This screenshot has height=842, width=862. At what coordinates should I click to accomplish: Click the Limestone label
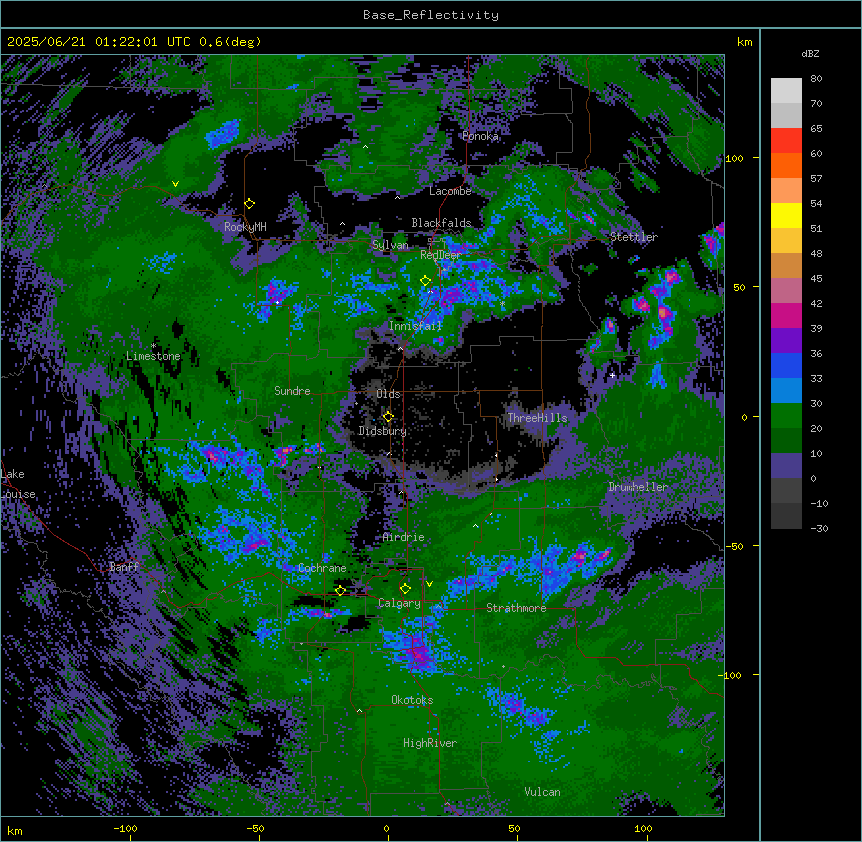(153, 356)
